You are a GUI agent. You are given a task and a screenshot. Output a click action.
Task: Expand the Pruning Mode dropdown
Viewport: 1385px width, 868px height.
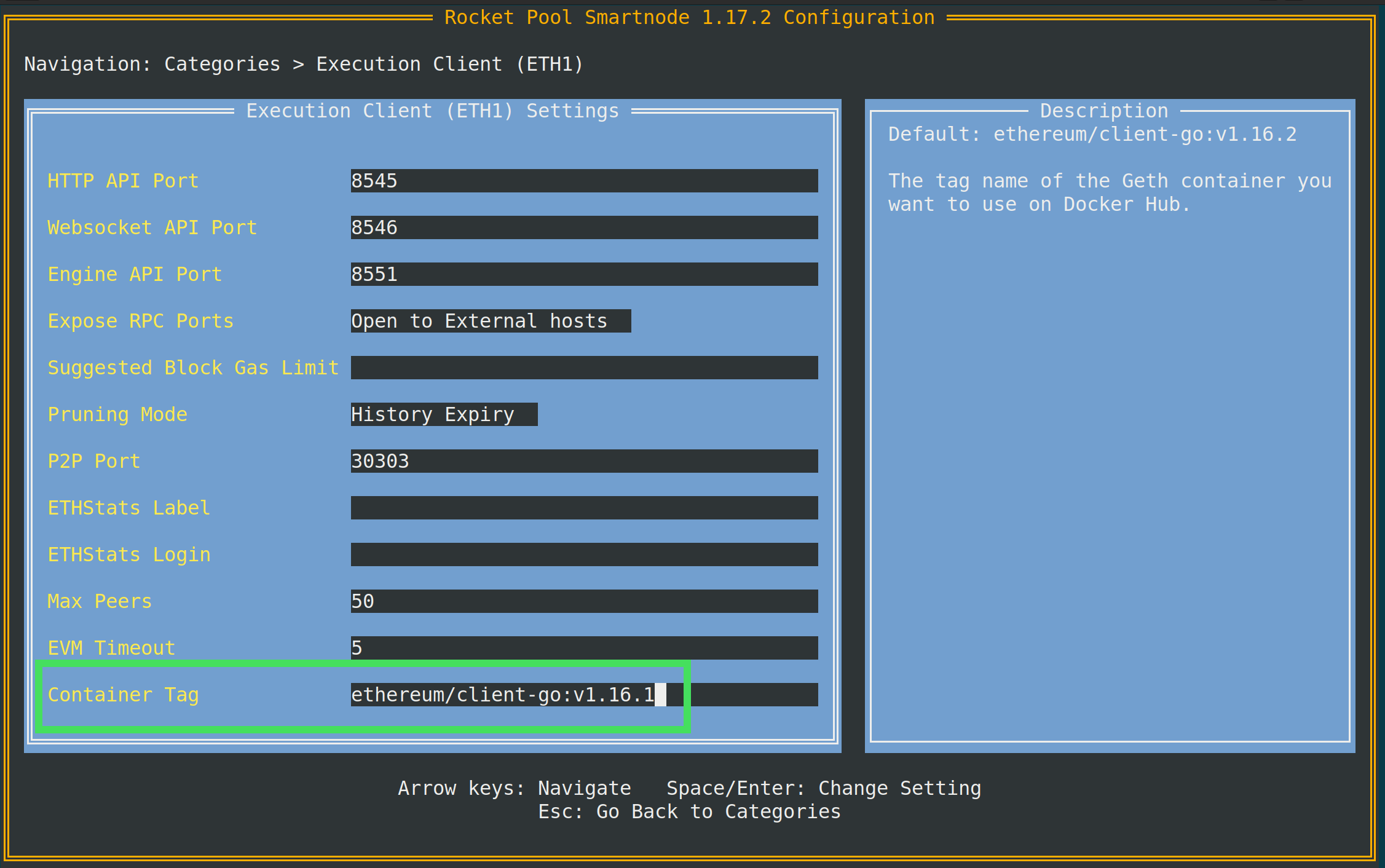(443, 414)
